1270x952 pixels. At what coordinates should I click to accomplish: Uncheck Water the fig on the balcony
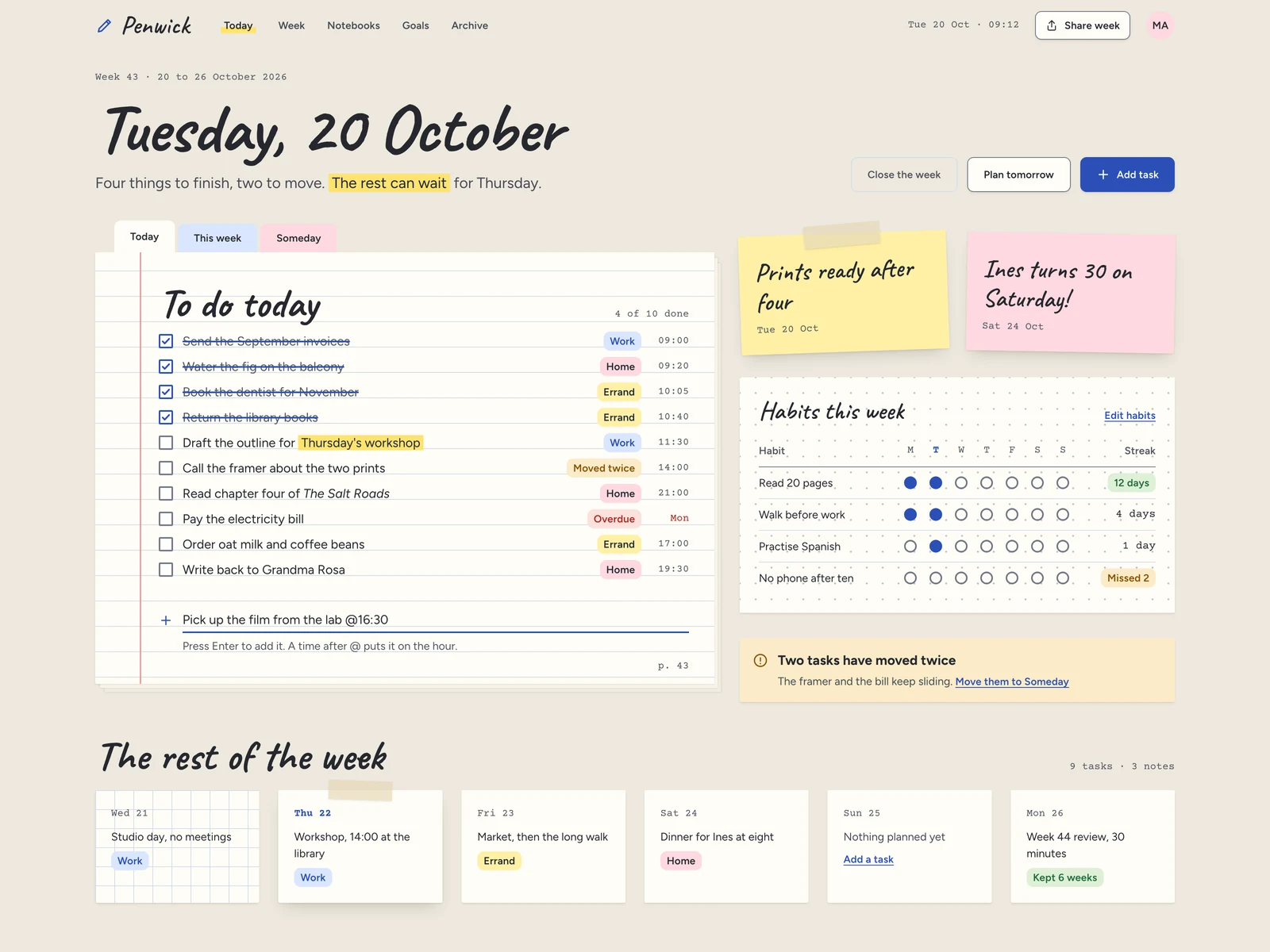(x=166, y=367)
